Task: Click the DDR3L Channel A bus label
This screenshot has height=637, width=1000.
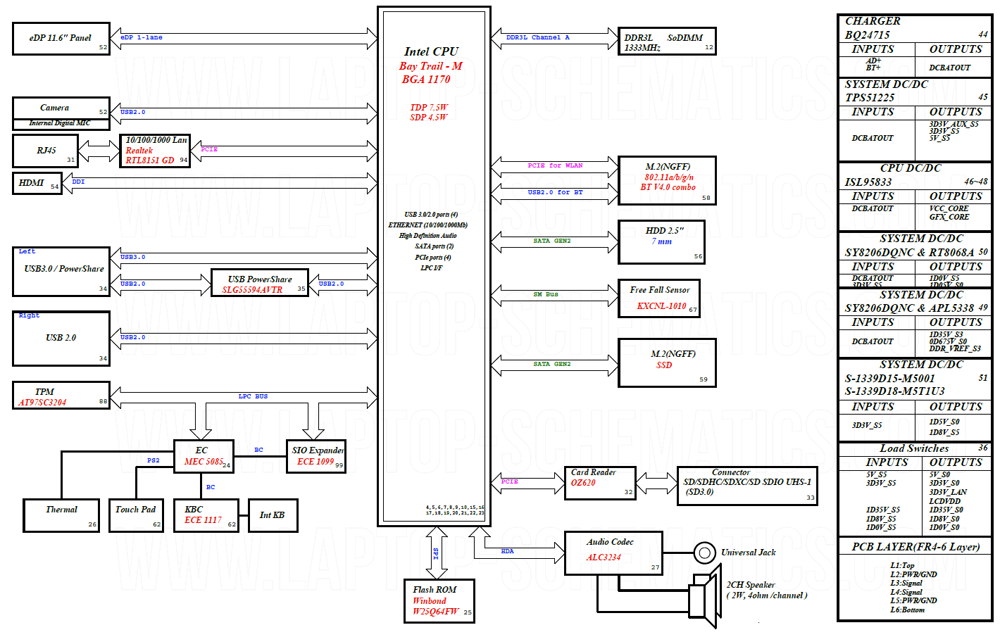Action: (538, 38)
